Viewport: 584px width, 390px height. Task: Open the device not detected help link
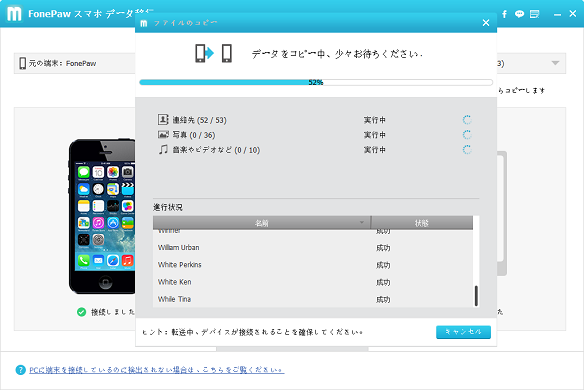click(x=157, y=370)
